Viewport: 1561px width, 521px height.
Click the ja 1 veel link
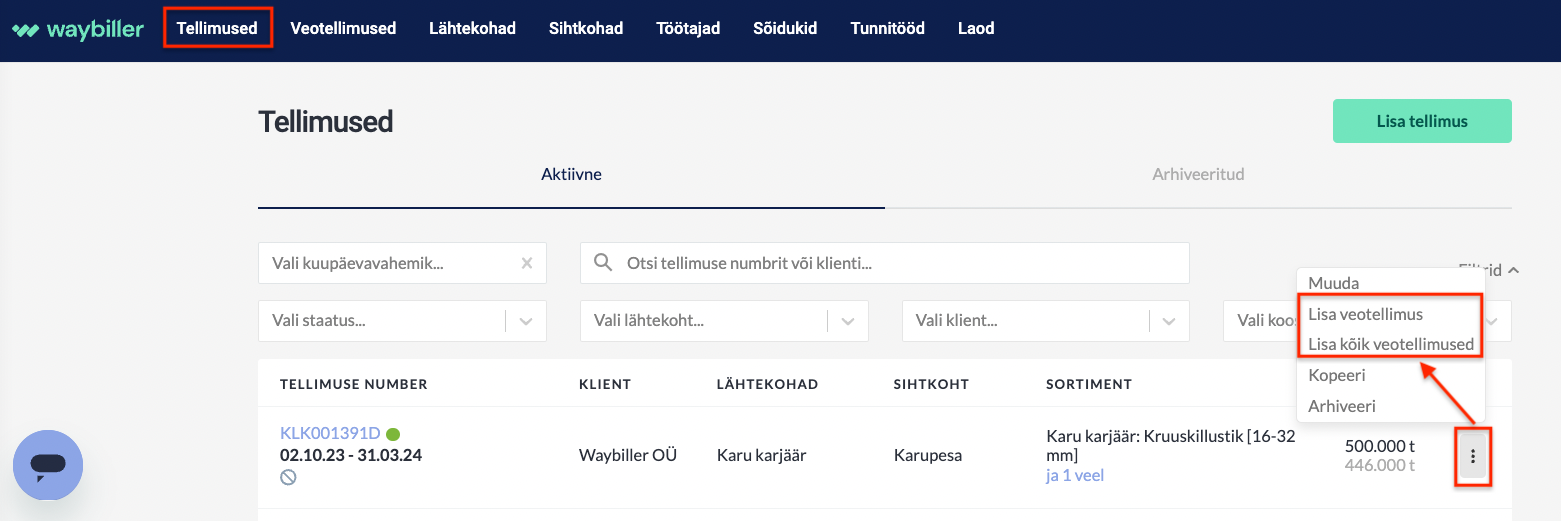(1075, 475)
